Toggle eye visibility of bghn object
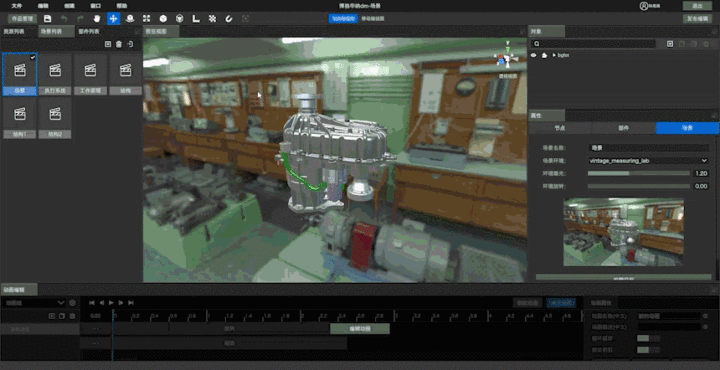Image resolution: width=720 pixels, height=370 pixels. coord(534,55)
